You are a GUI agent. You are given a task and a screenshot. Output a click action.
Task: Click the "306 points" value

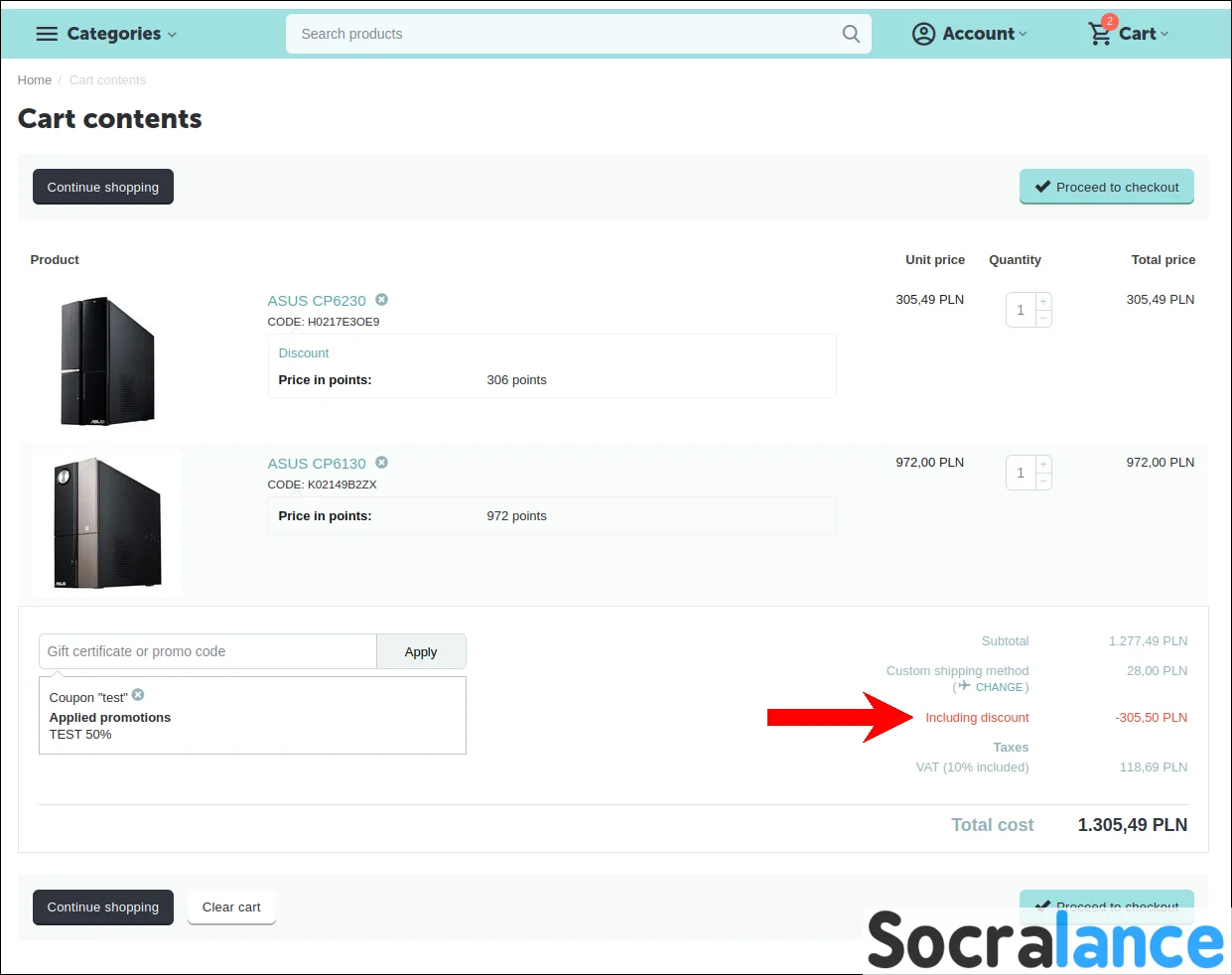coord(517,380)
